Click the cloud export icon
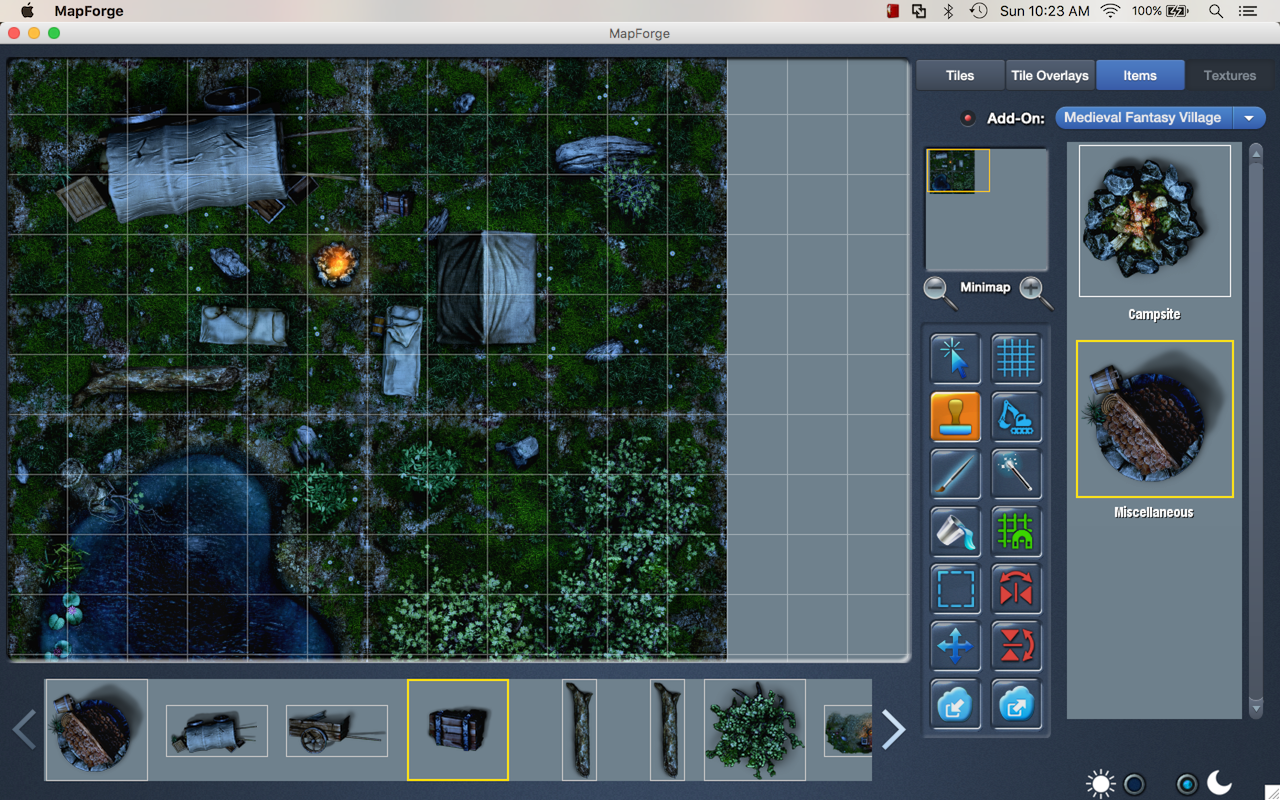The height and width of the screenshot is (800, 1280). (x=1016, y=703)
